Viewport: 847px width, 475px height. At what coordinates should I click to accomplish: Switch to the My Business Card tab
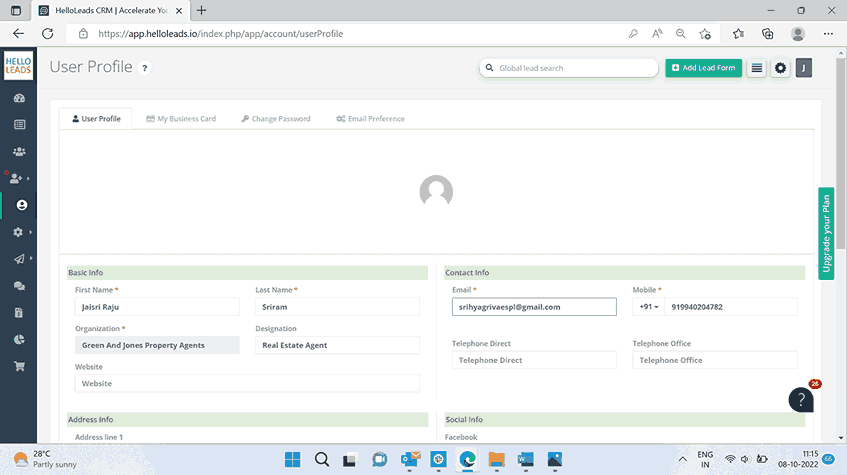click(x=181, y=119)
